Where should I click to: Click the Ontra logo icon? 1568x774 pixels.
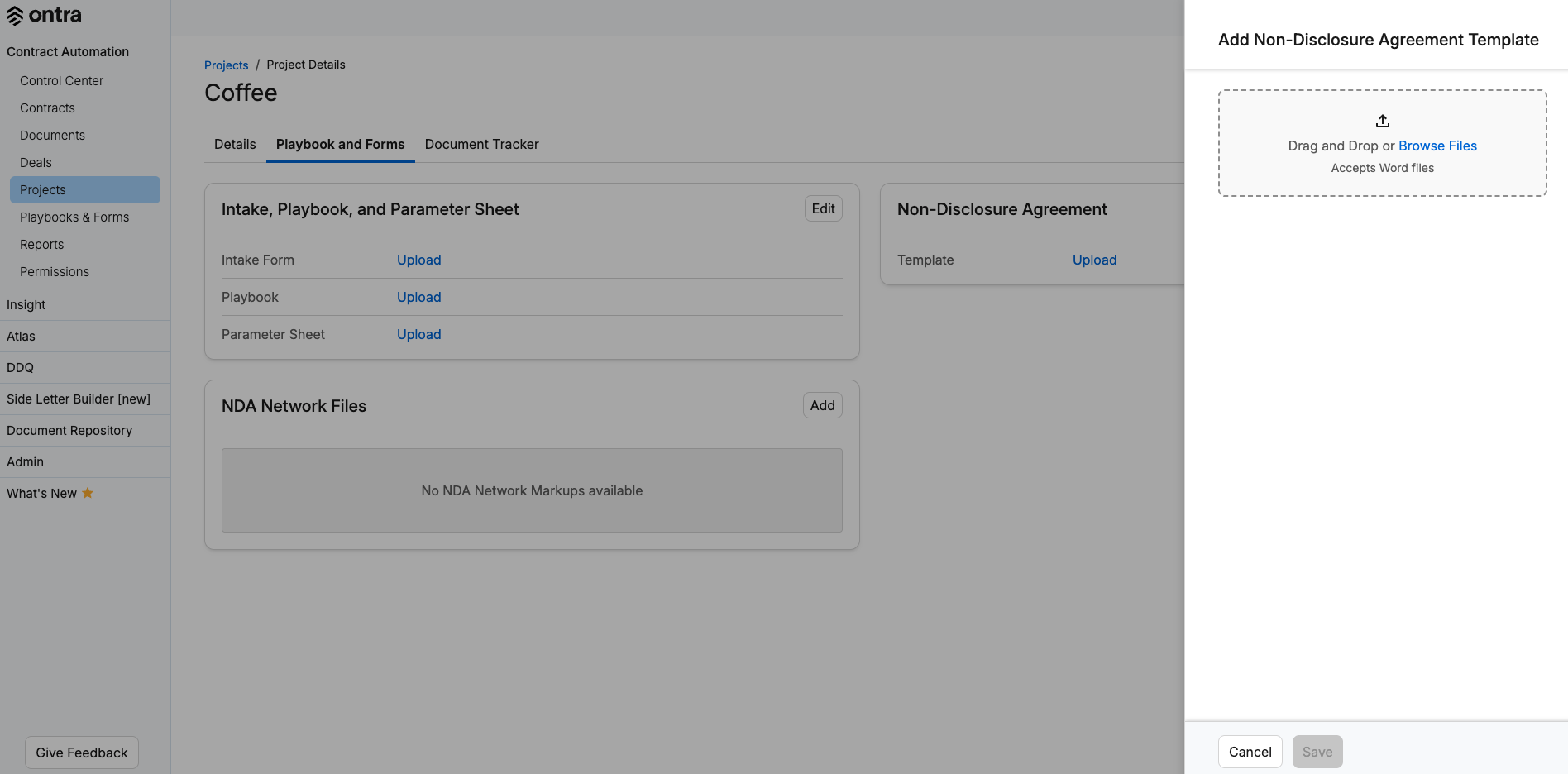point(15,16)
